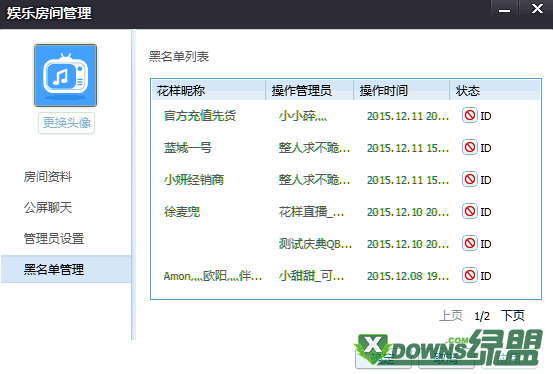Screen dimensions: 553x374
Task: Click time 2015.12.11 20...
Action: (x=408, y=116)
